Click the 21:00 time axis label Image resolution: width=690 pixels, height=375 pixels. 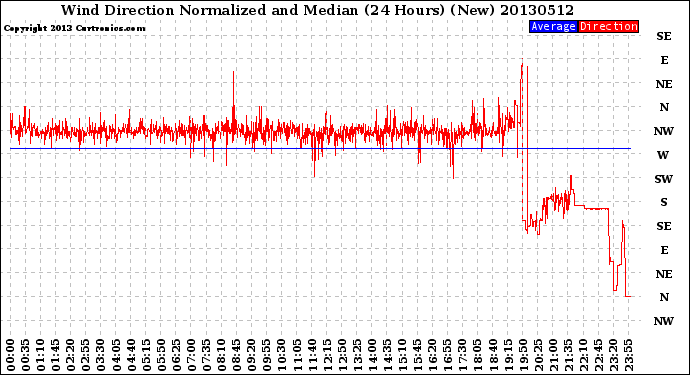coord(554,355)
